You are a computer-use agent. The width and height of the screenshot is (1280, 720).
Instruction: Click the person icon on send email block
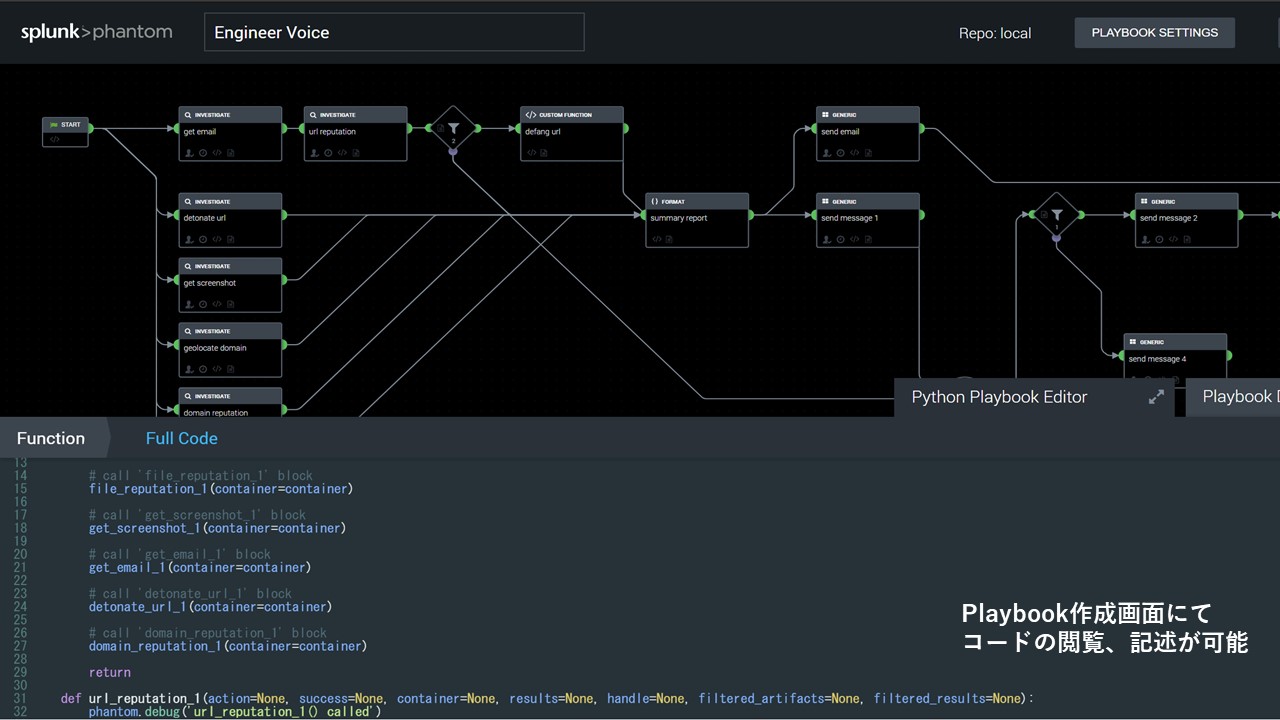pos(825,153)
